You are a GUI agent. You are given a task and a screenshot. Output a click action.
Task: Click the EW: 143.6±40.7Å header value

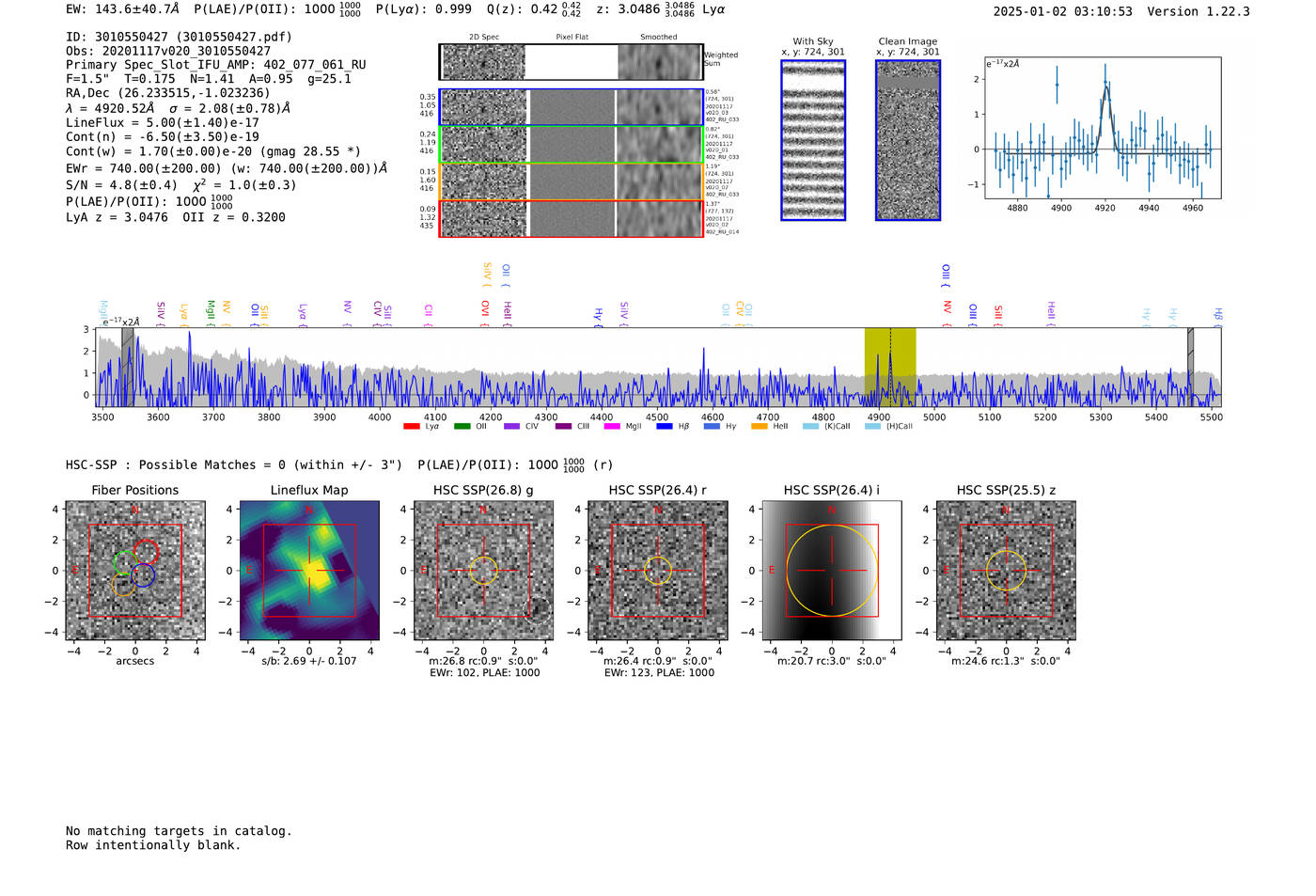click(x=122, y=8)
